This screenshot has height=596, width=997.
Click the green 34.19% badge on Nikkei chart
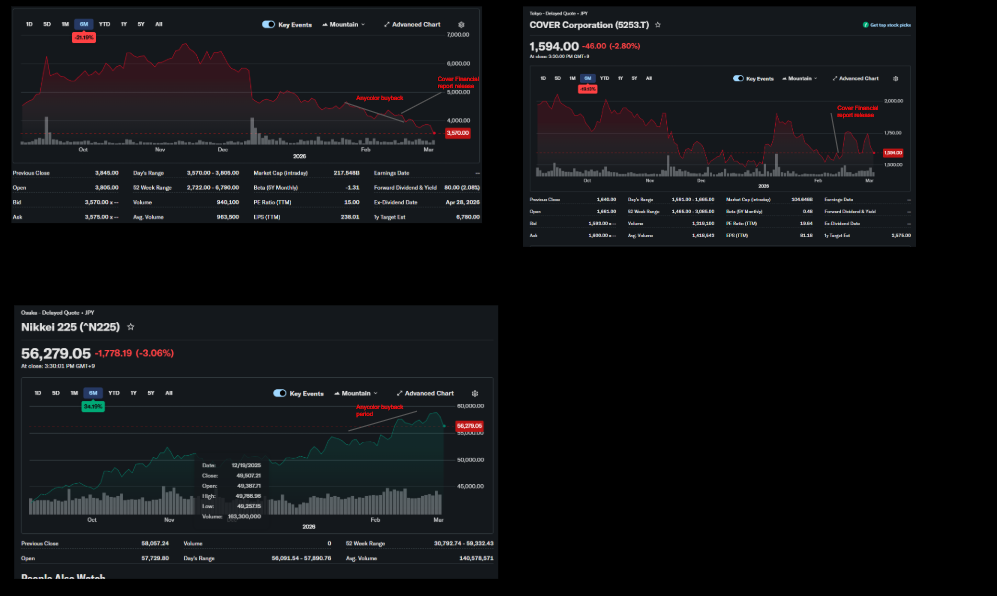93,406
